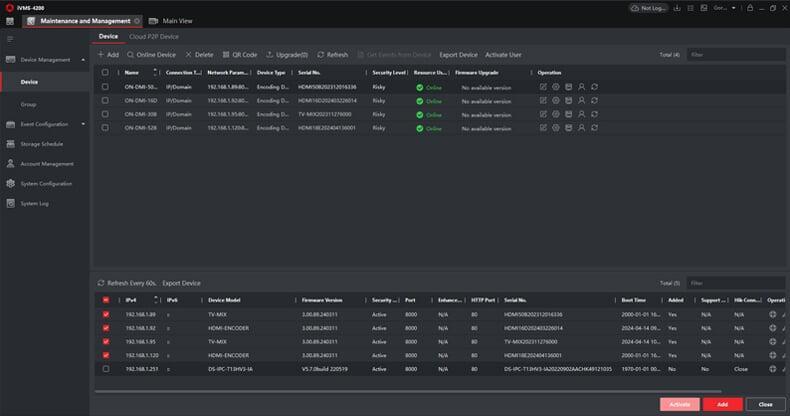This screenshot has width=790, height=416.
Task: Click web browser icon for 192.168.1.89
Action: pos(772,315)
